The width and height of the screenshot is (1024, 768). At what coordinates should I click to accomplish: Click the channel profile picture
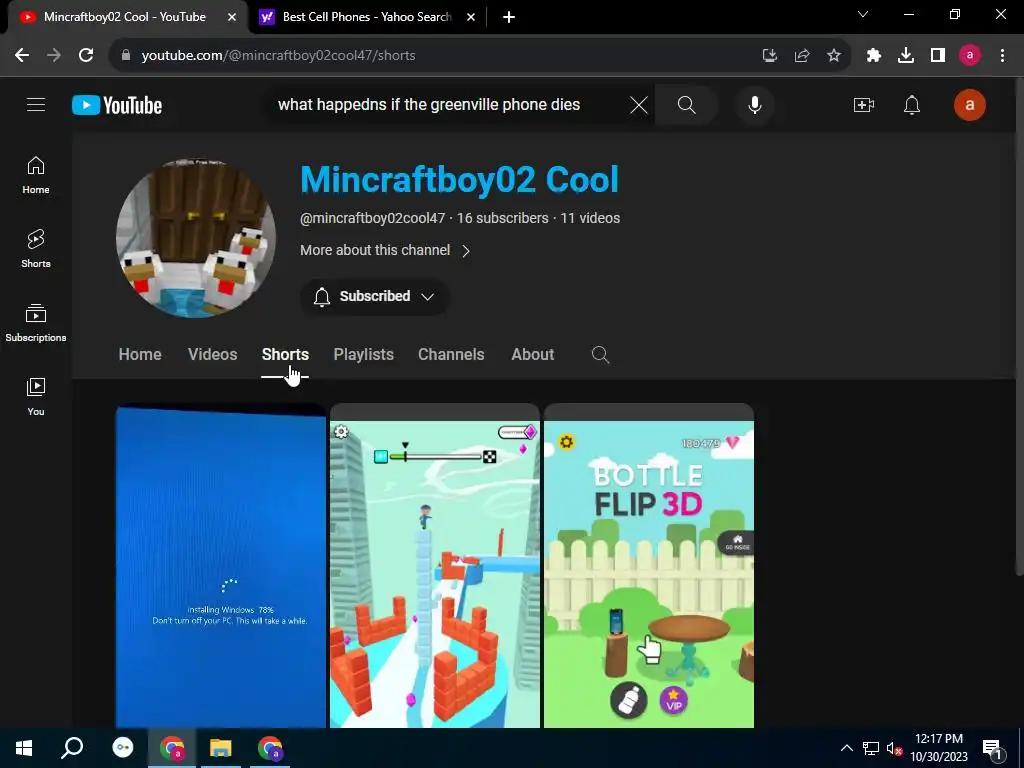(x=196, y=238)
